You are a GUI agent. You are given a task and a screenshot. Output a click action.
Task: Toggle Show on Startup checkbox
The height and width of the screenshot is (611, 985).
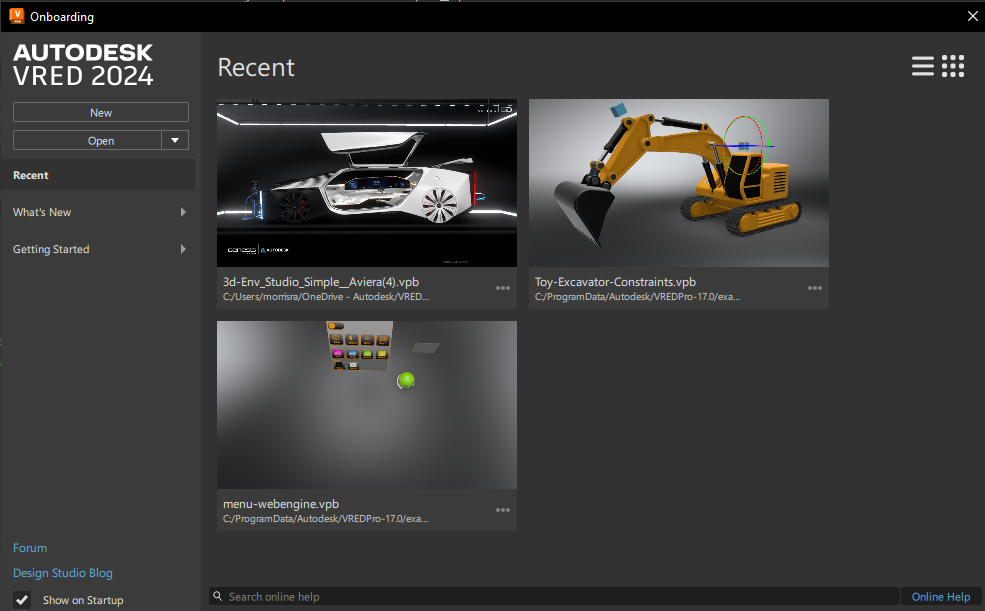[22, 600]
